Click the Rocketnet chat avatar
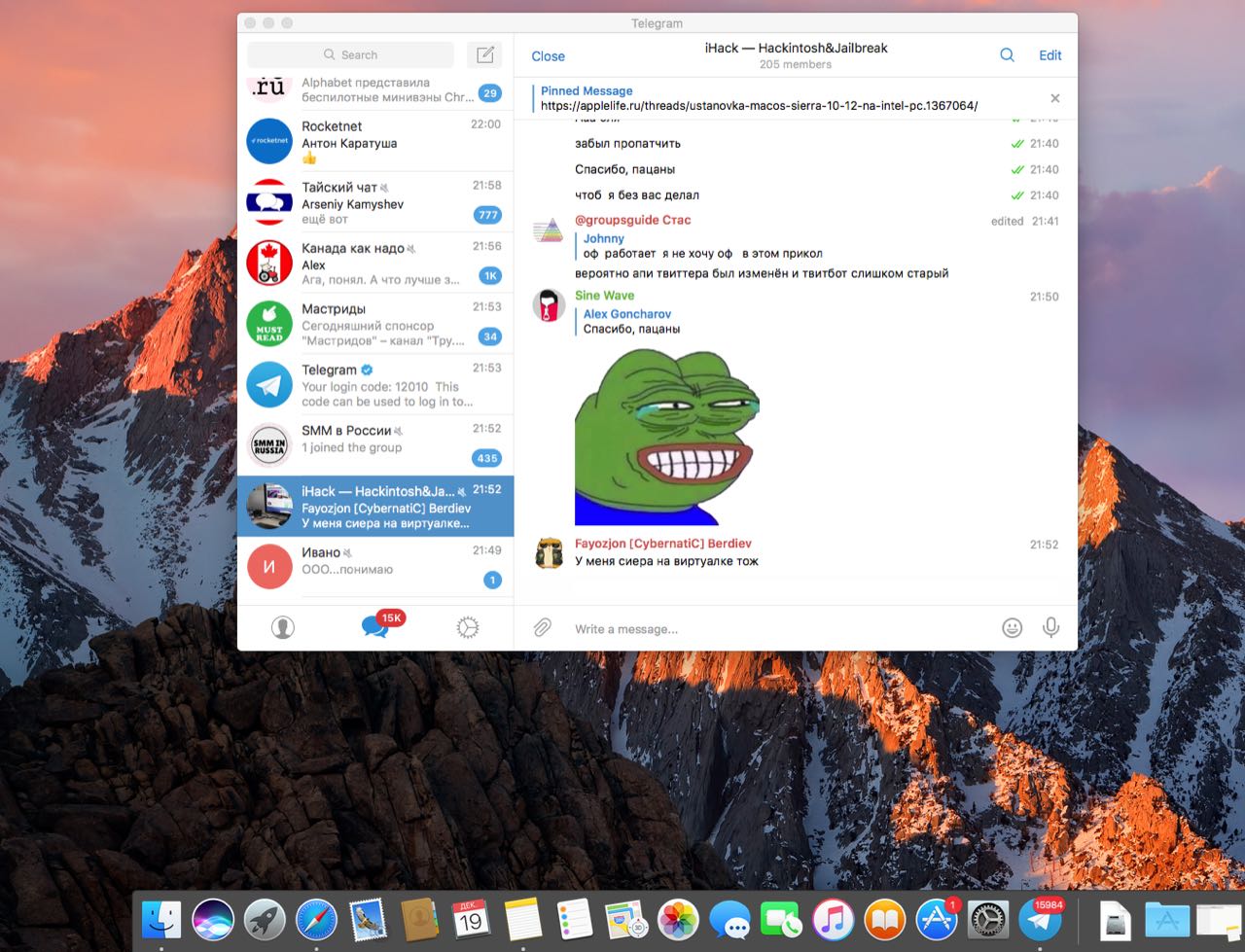This screenshot has height=952, width=1245. (x=269, y=141)
